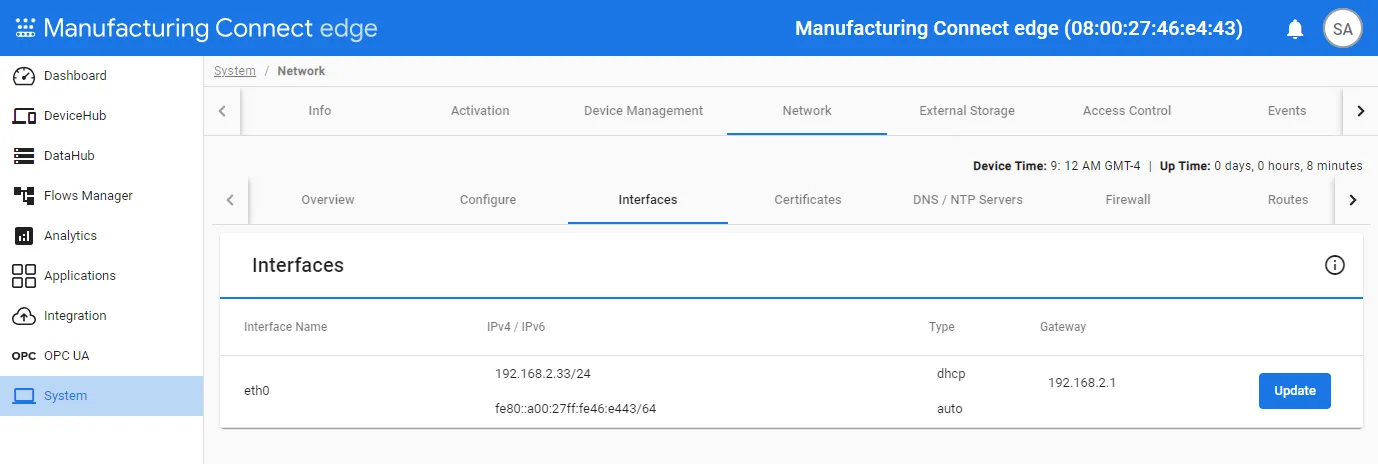Select the Network tab
1378x464 pixels.
[x=807, y=111]
